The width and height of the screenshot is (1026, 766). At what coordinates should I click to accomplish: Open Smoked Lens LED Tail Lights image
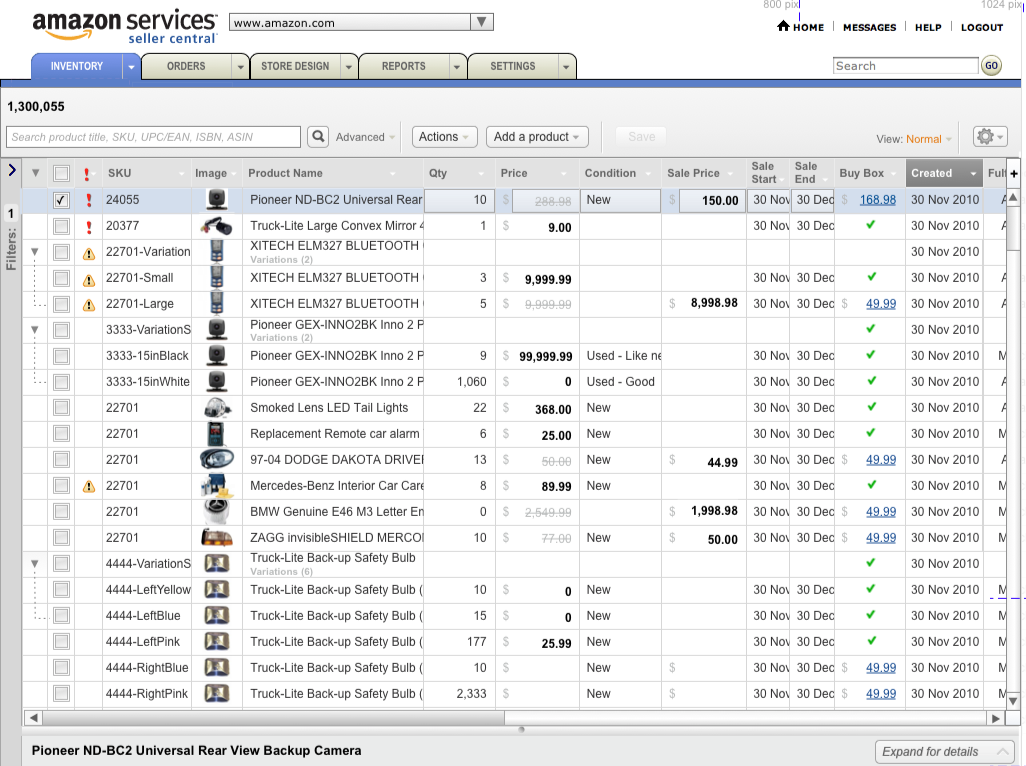217,408
